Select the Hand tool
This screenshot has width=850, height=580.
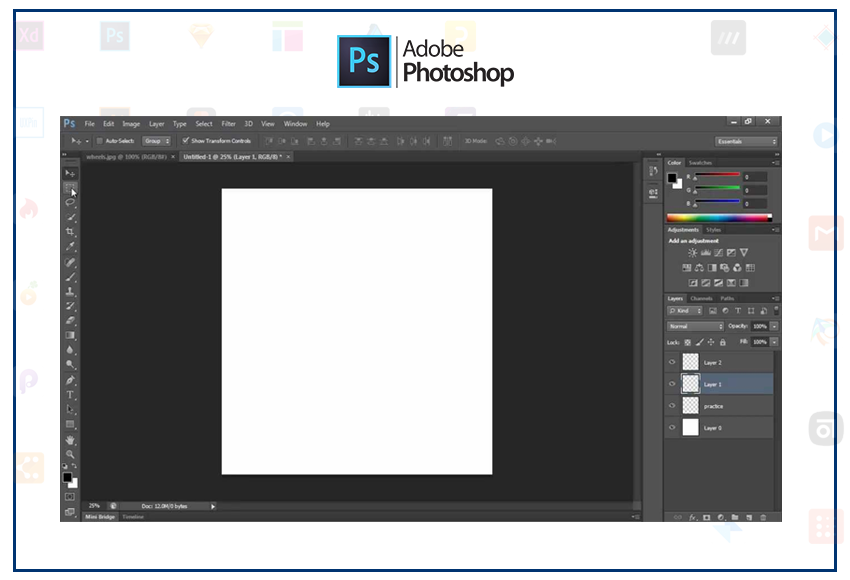point(70,440)
